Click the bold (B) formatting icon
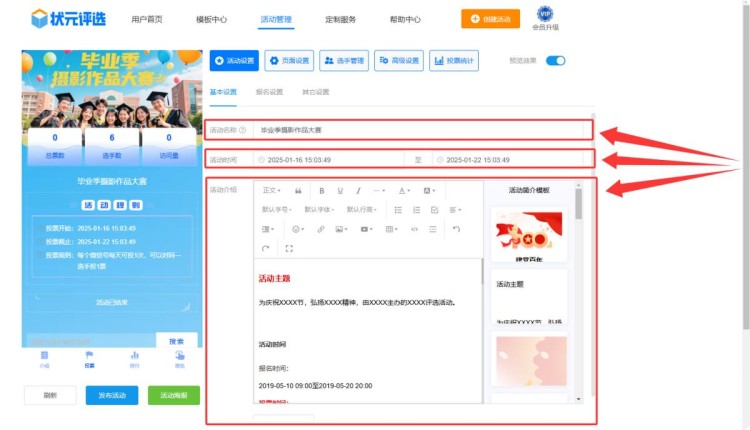Viewport: 750px width, 430px height. pos(322,190)
